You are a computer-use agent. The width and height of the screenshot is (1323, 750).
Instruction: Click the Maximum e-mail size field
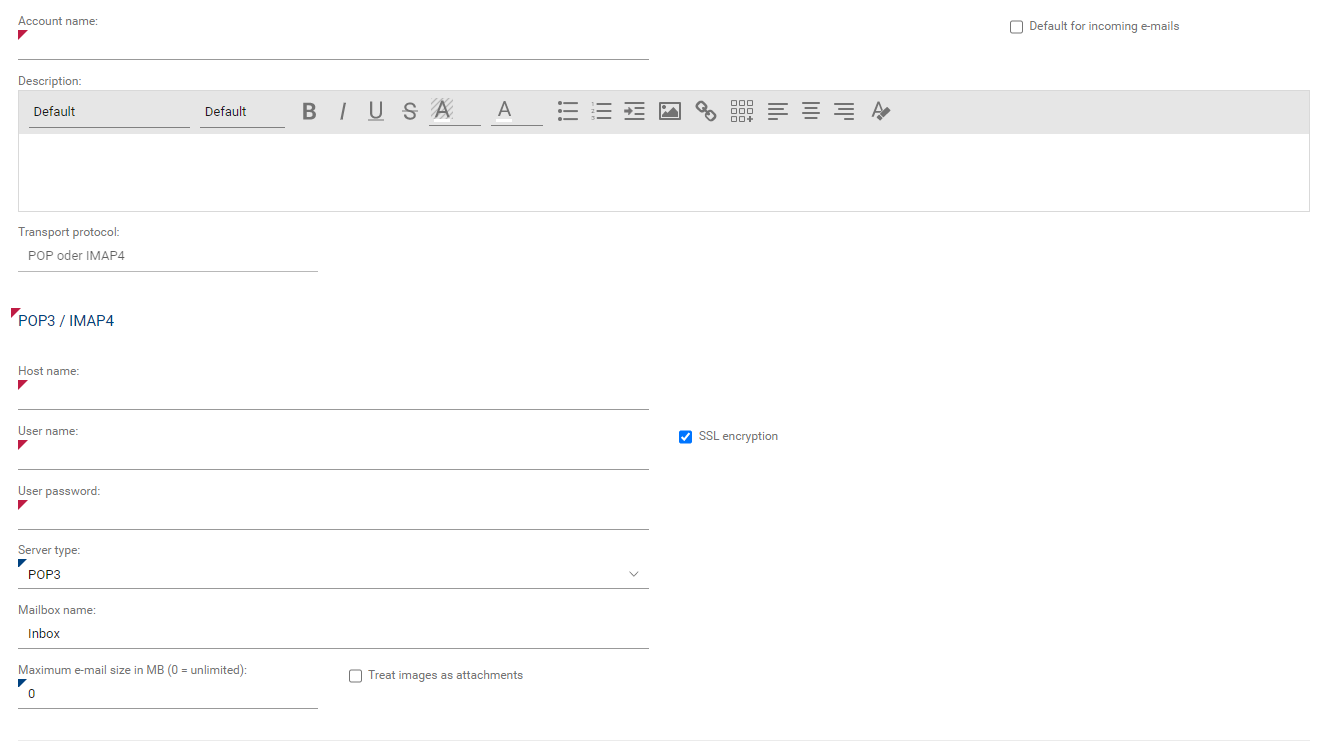[x=168, y=694]
